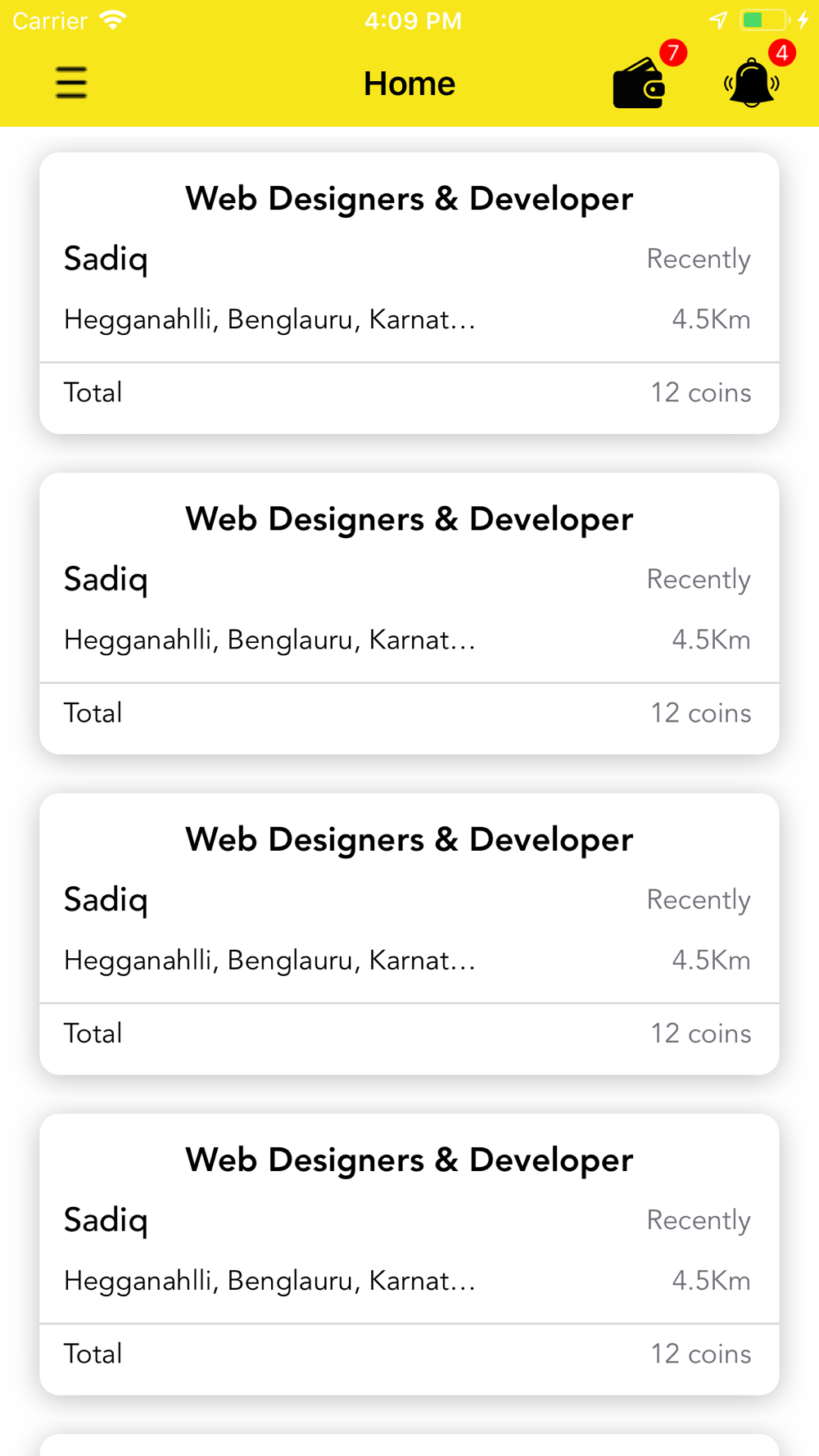This screenshot has height=1456, width=819.
Task: Tap 'Recently' label in the fourth card
Action: coord(699,1221)
